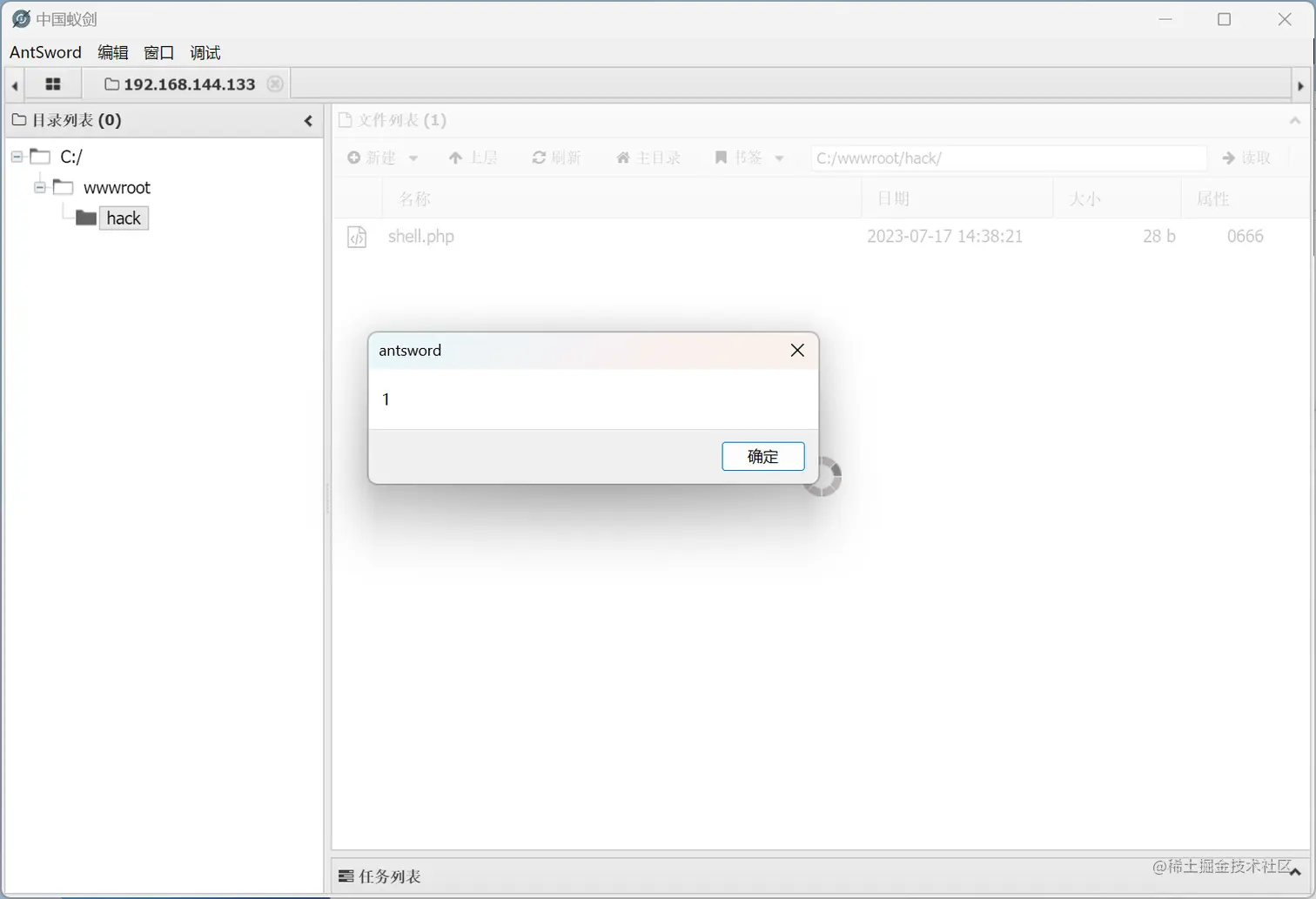Open the 窗口 menu
The image size is (1316, 899).
(159, 52)
